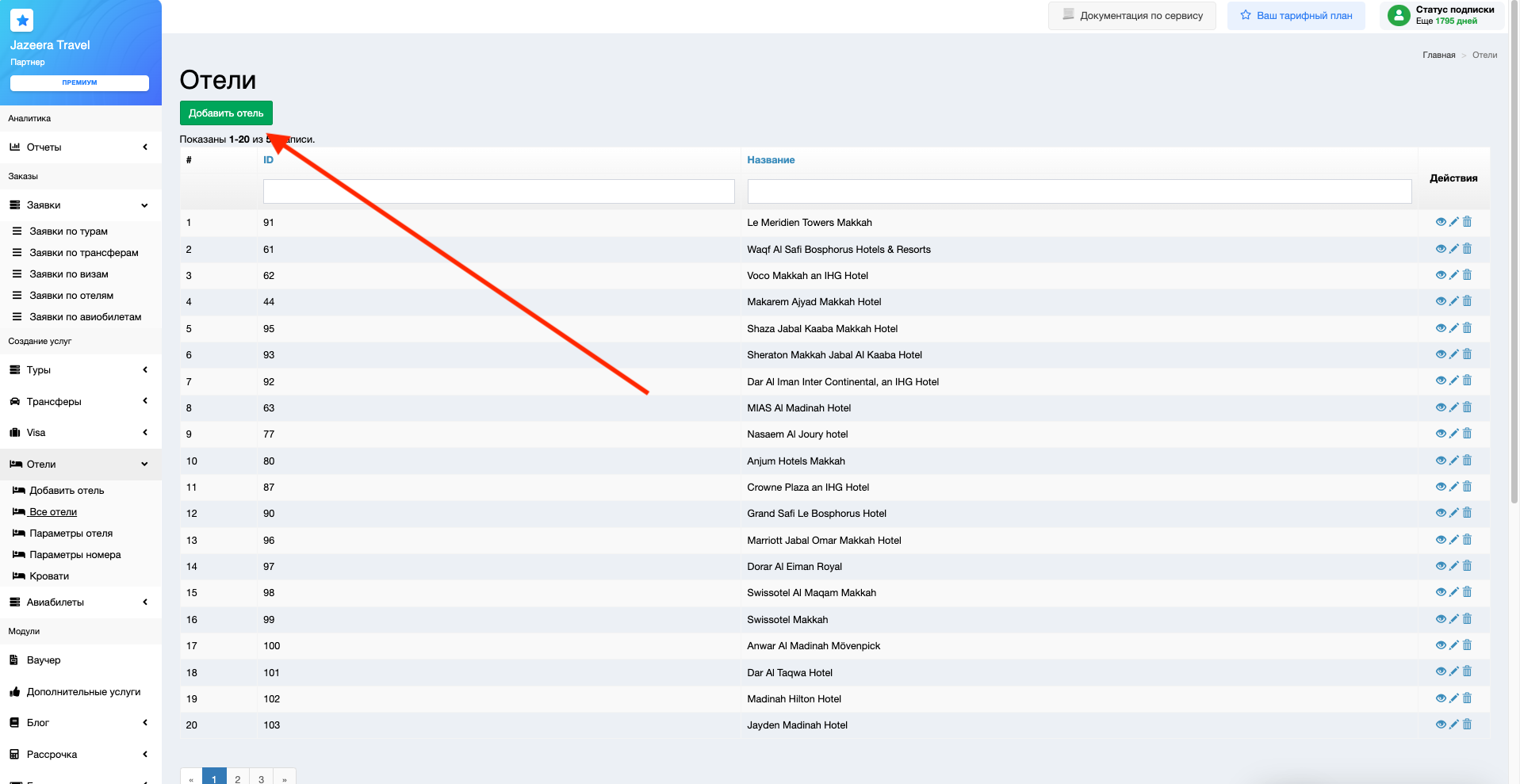1520x784 pixels.
Task: Open Заявки по визам menu item
Action: [x=69, y=274]
